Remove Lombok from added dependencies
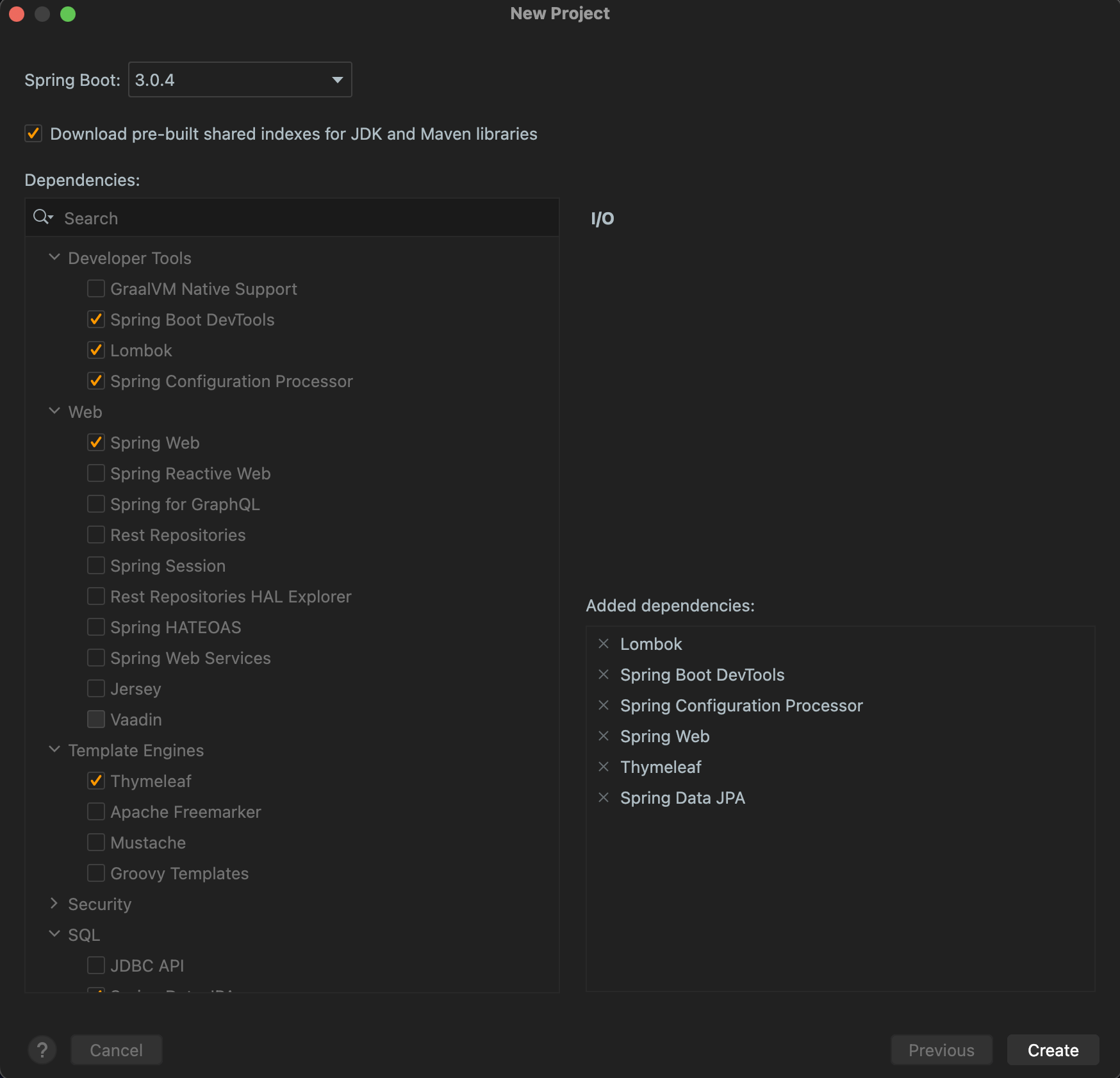 coord(603,643)
